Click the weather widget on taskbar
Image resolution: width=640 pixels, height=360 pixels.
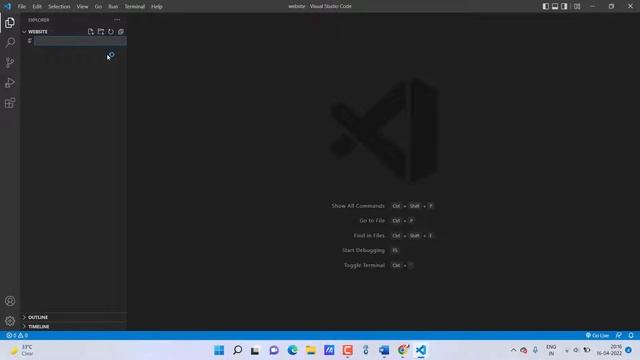pyautogui.click(x=21, y=350)
